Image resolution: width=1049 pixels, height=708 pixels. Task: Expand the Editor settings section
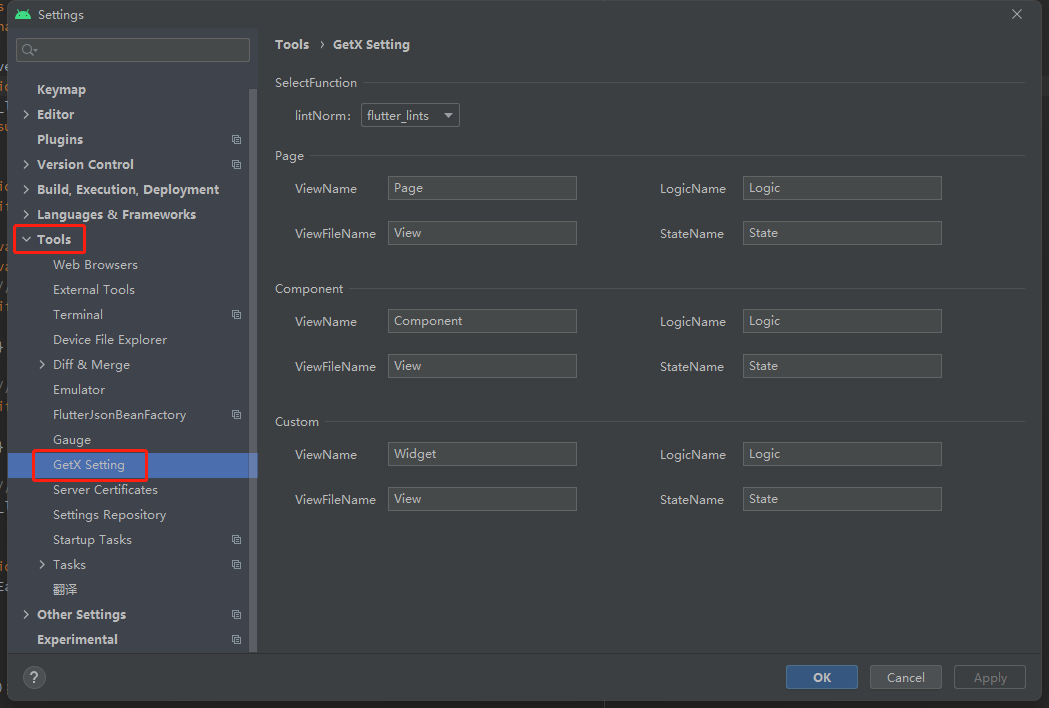(26, 114)
